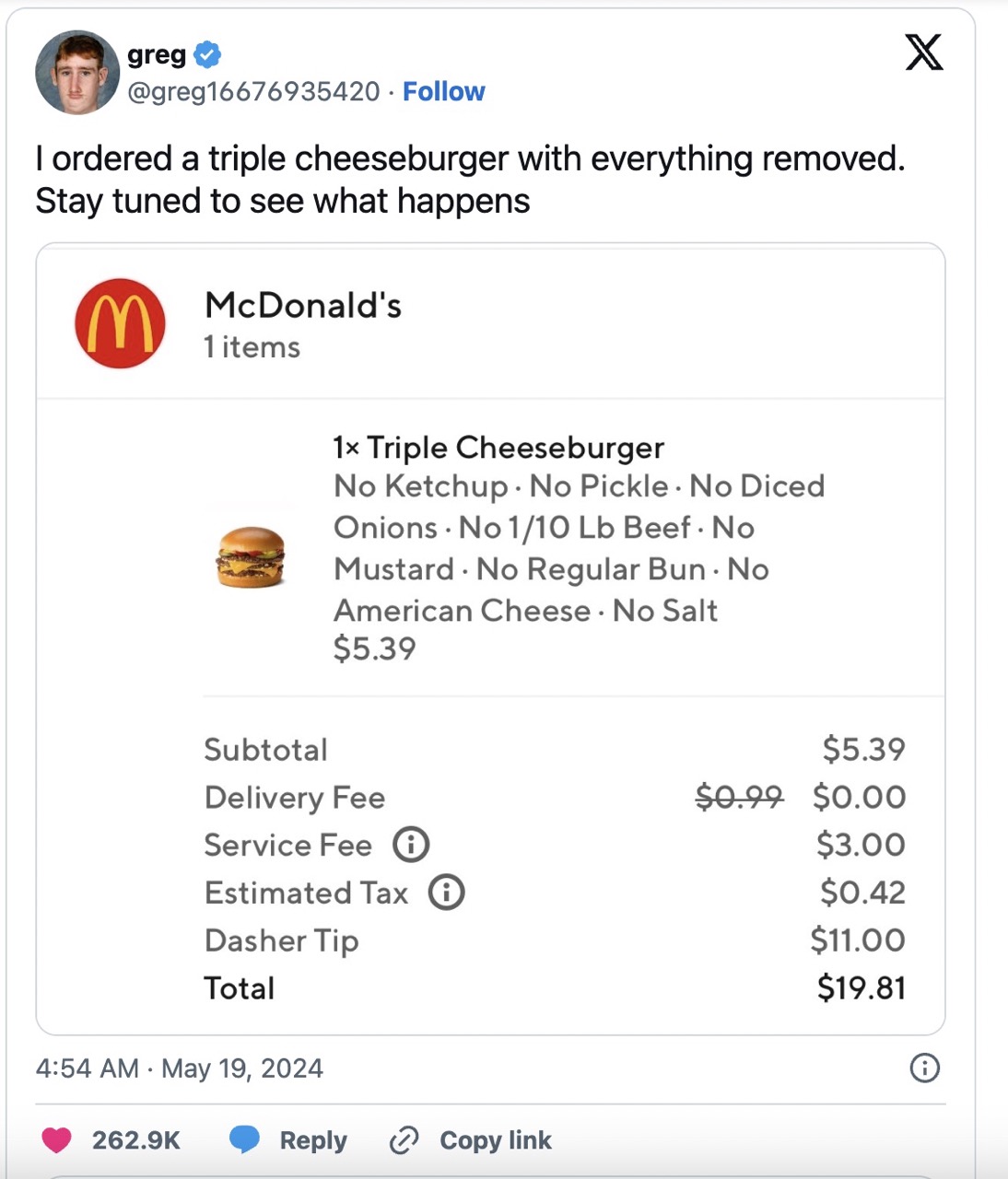Screen dimensions: 1008x1179
Task: Open the info icon below the receipt
Action: coord(924,1068)
